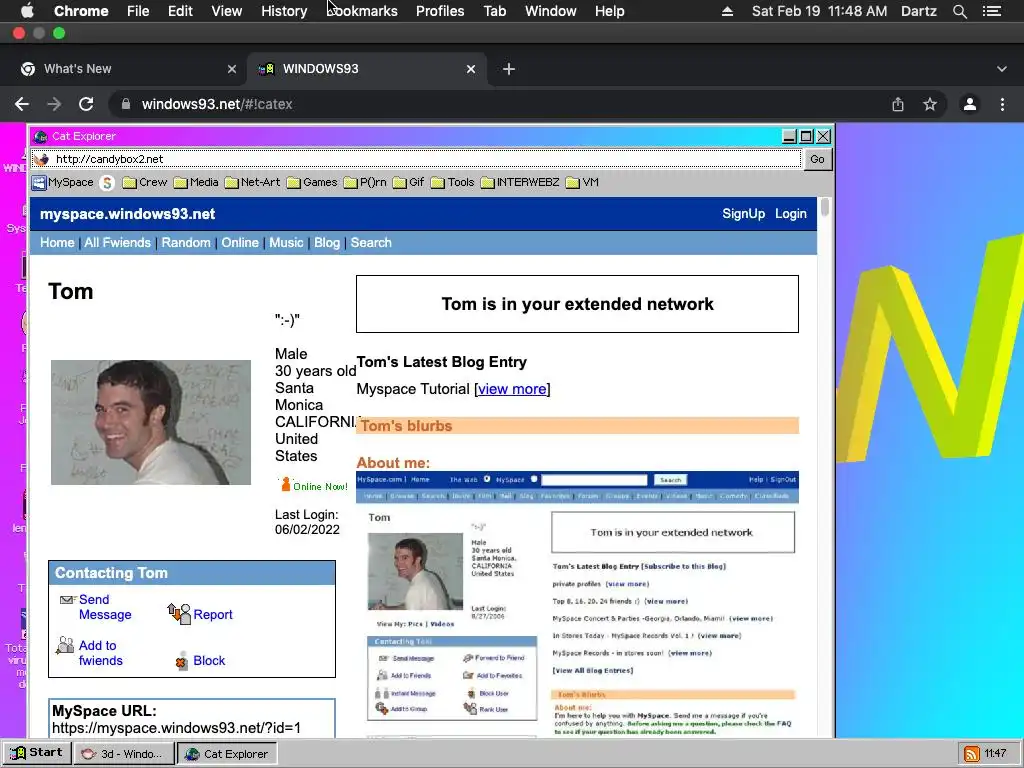1024x768 pixels.
Task: Select the Cat Explorer taskbar item
Action: point(227,754)
